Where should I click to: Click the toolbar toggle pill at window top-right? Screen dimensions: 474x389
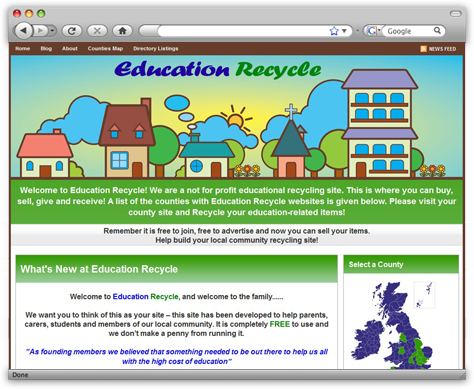tap(455, 14)
